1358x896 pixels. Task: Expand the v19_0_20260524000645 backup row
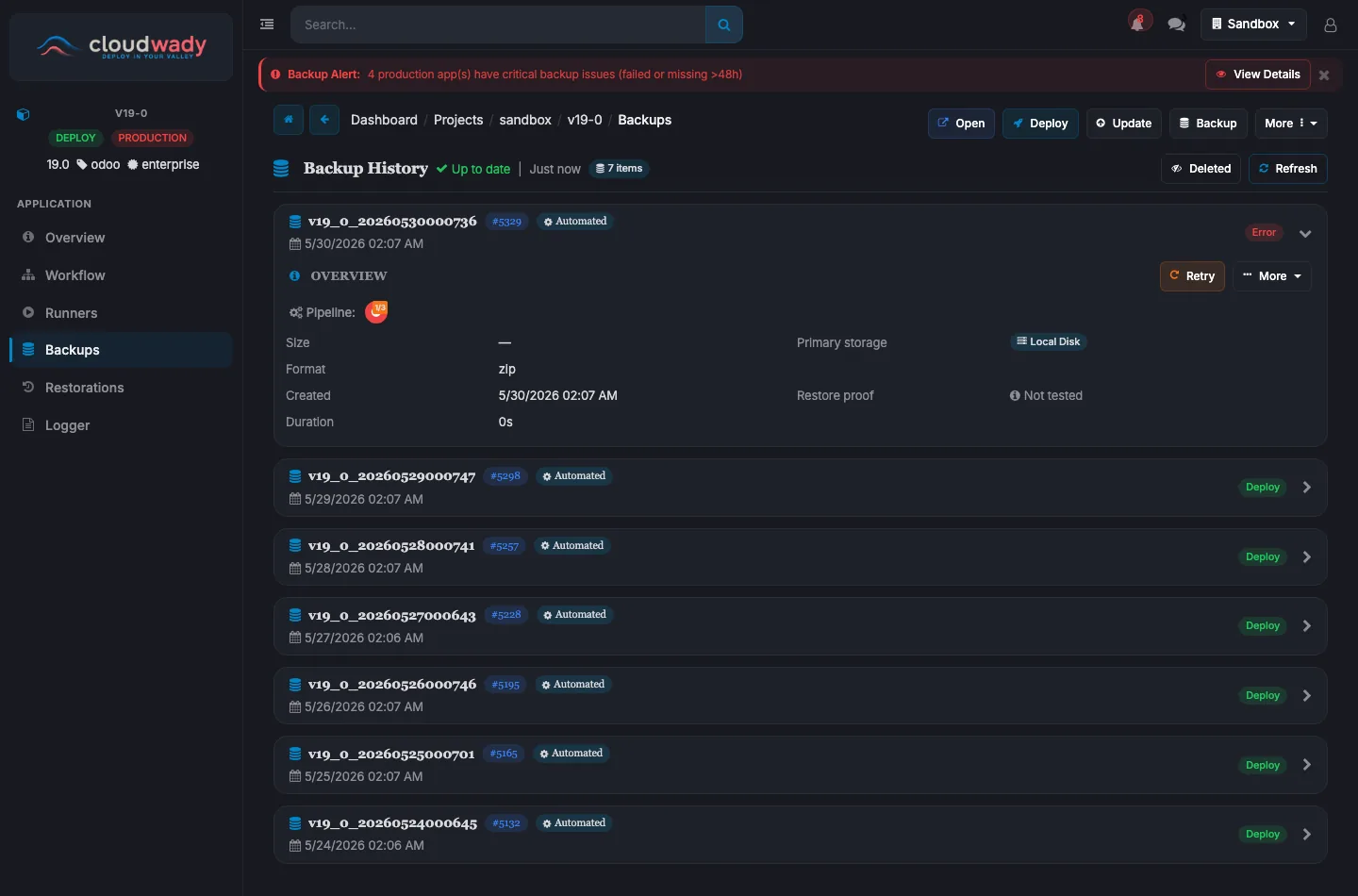1306,835
